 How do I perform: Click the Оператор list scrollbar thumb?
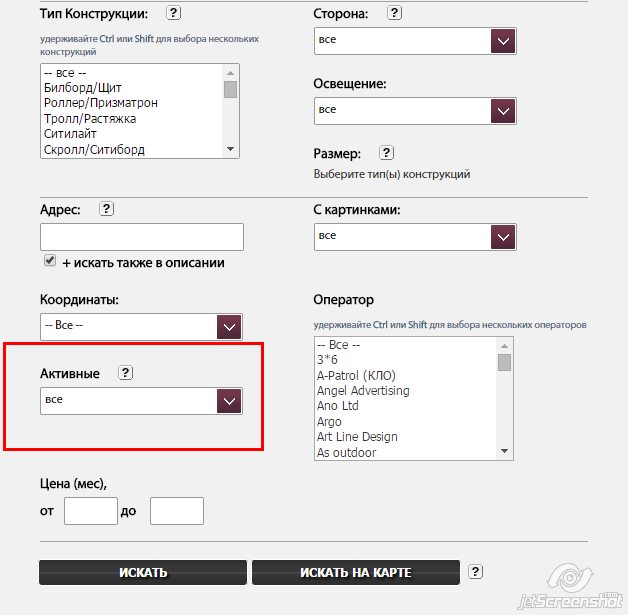[504, 362]
